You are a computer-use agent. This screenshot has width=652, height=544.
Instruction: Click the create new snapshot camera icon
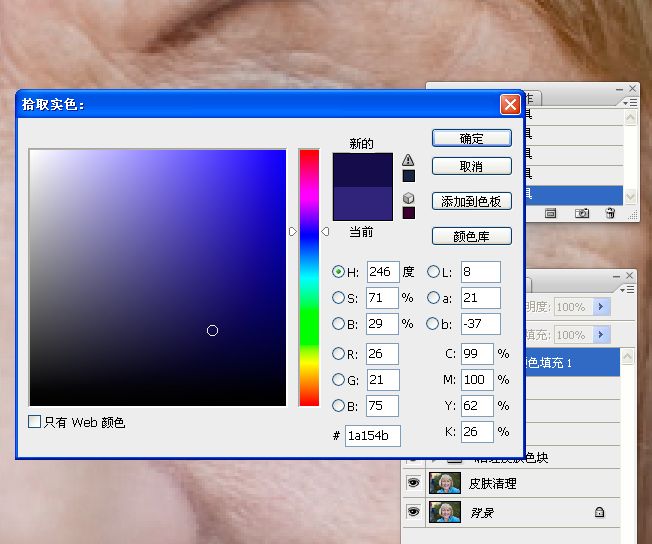point(581,213)
